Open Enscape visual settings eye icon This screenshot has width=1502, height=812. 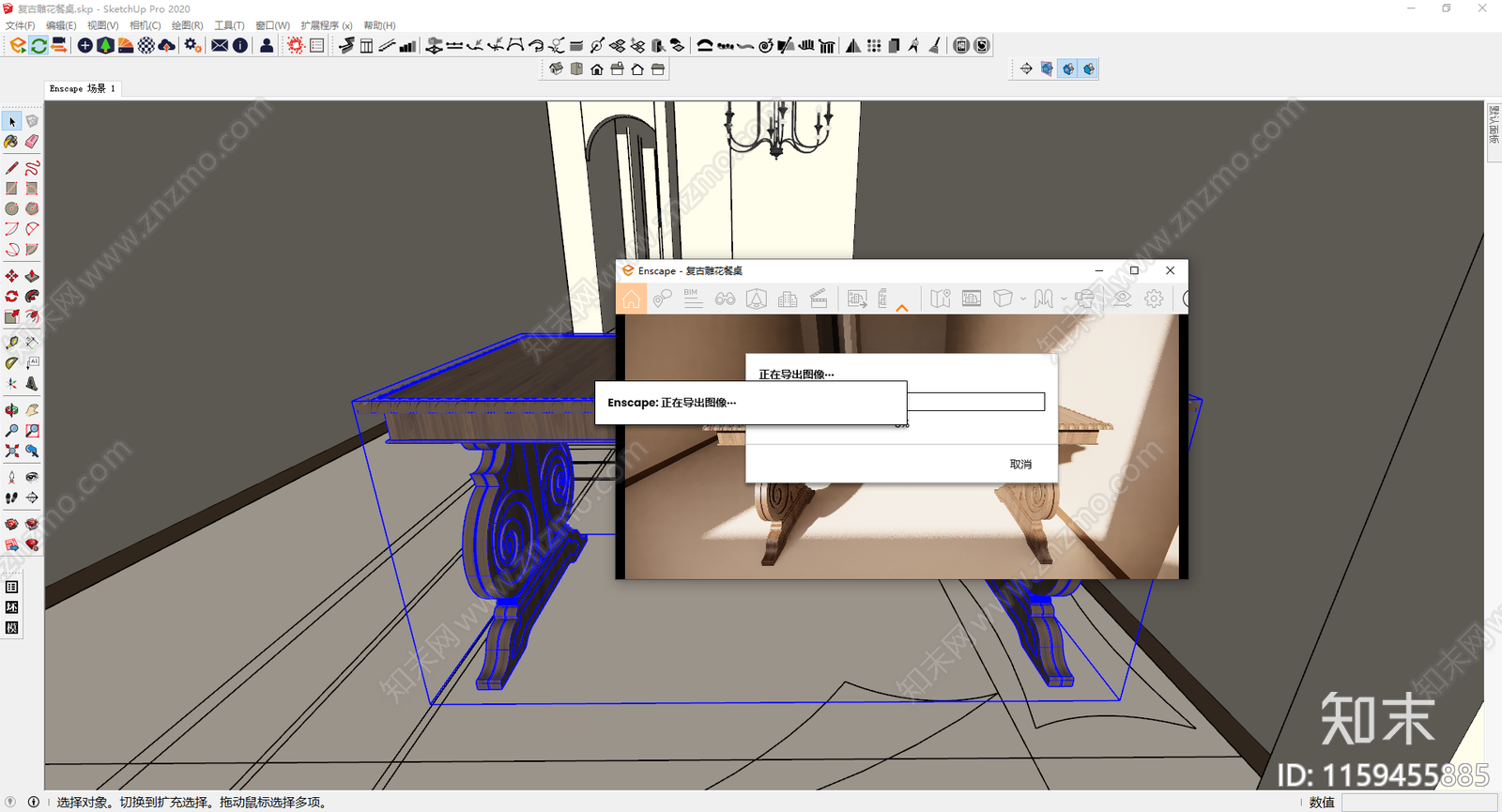point(1122,299)
